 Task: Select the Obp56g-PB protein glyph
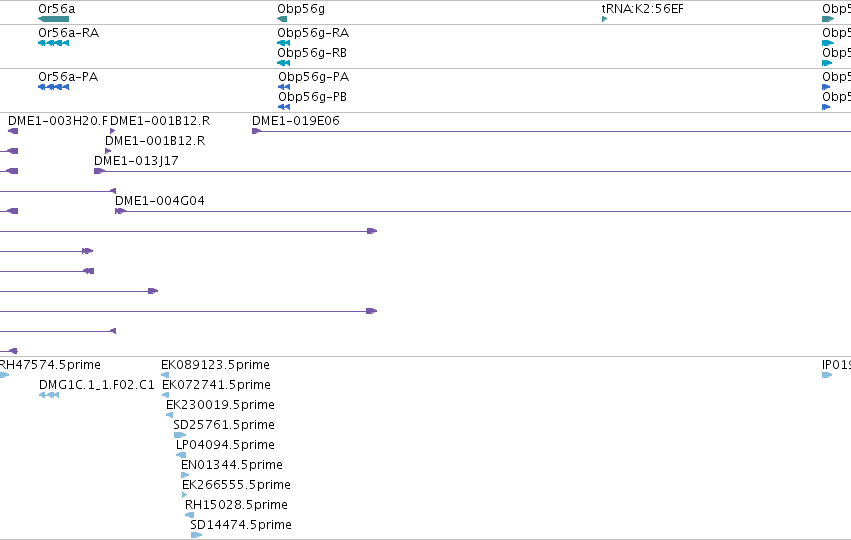click(x=284, y=107)
